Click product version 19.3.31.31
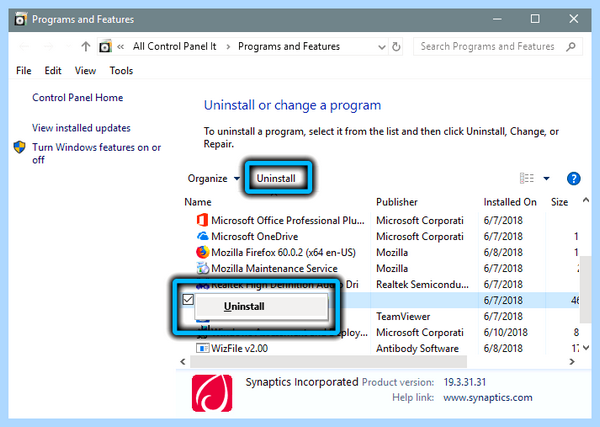The width and height of the screenshot is (600, 427). click(465, 382)
